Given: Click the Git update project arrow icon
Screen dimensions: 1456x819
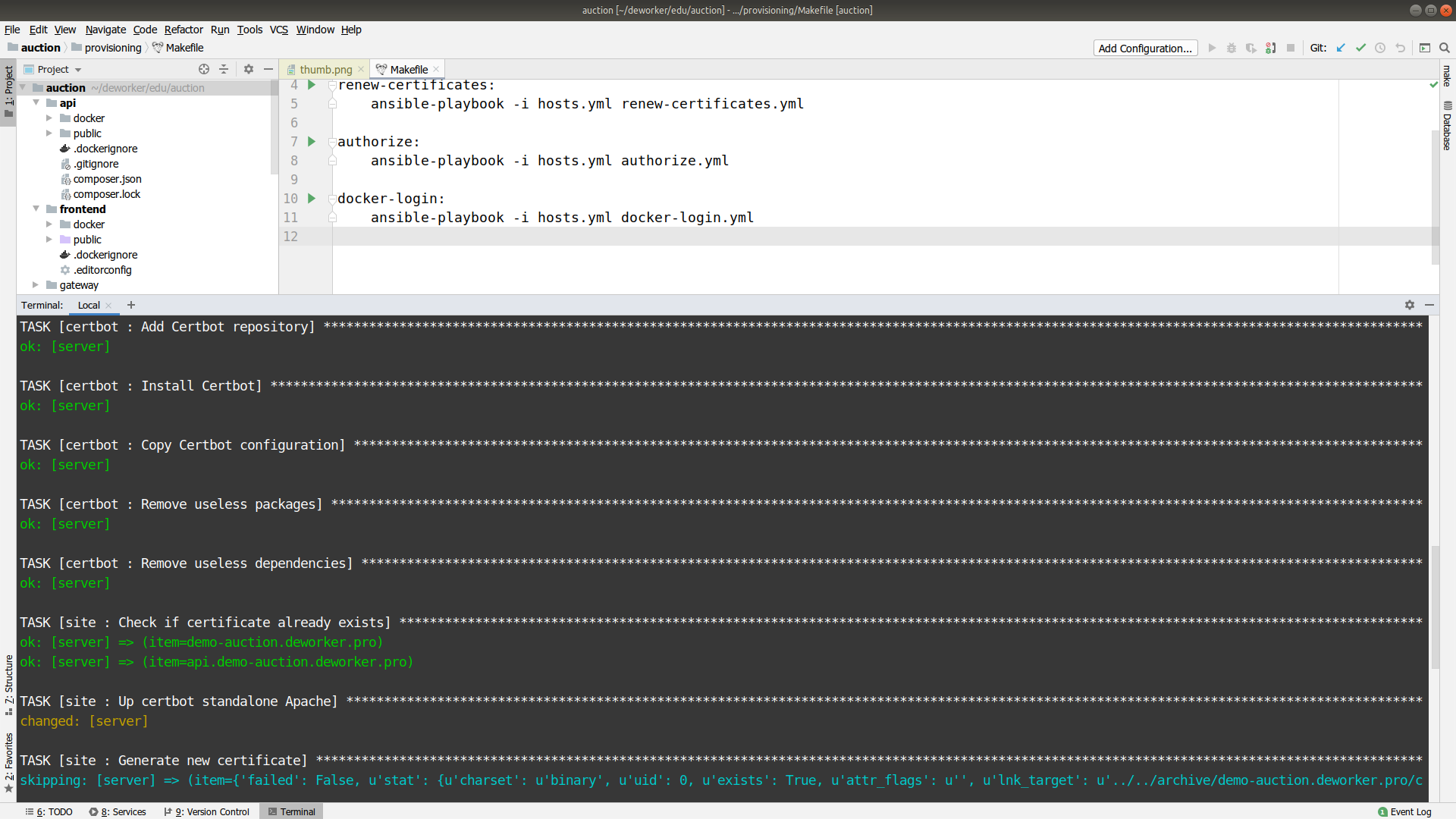Looking at the screenshot, I should click(x=1341, y=48).
